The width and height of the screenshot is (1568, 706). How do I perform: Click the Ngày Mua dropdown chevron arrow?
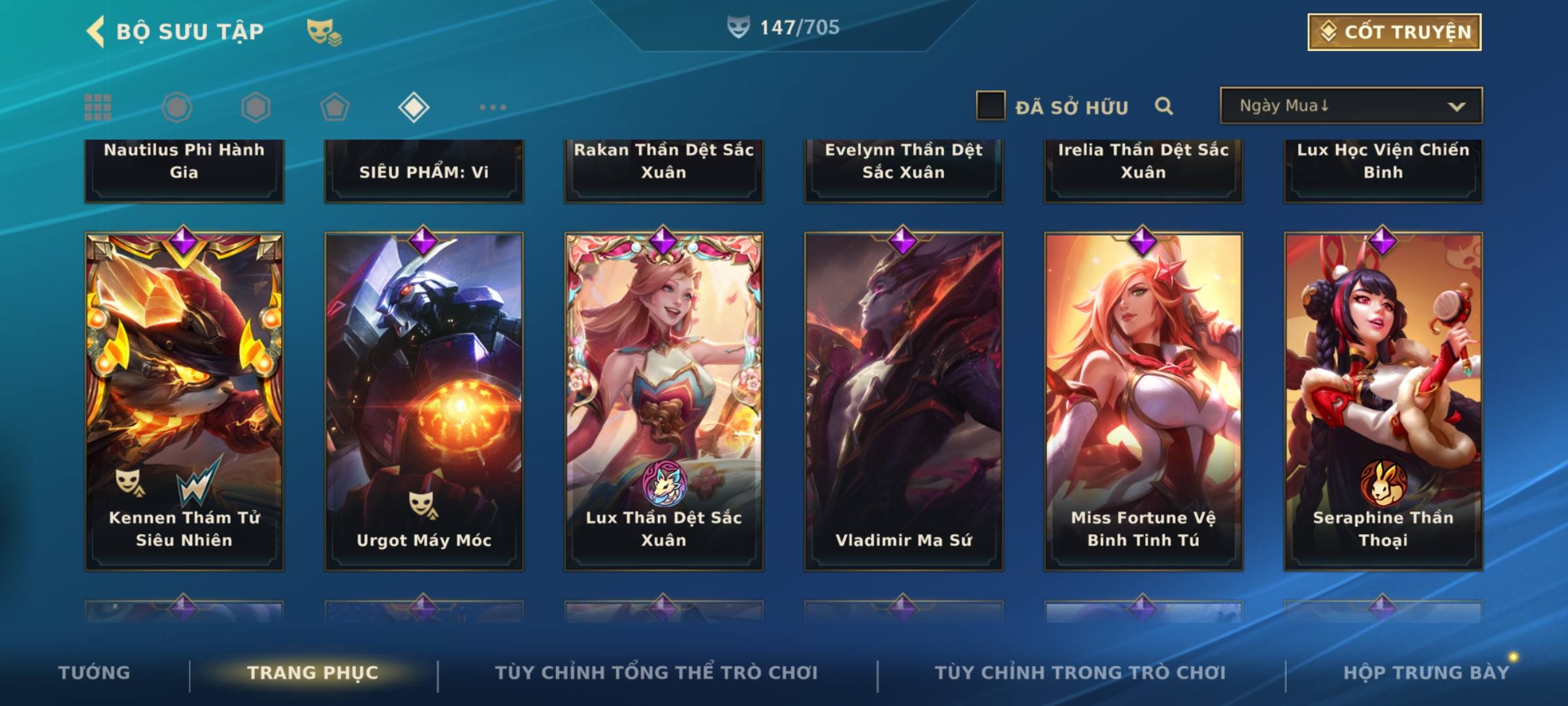(1456, 107)
